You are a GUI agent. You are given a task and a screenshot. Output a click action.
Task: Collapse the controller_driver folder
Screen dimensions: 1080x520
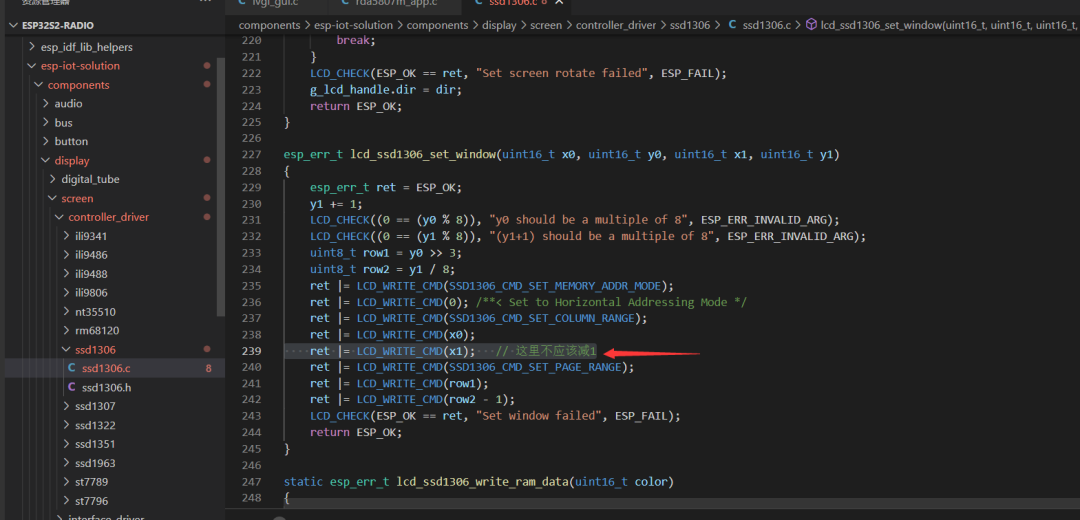point(59,217)
